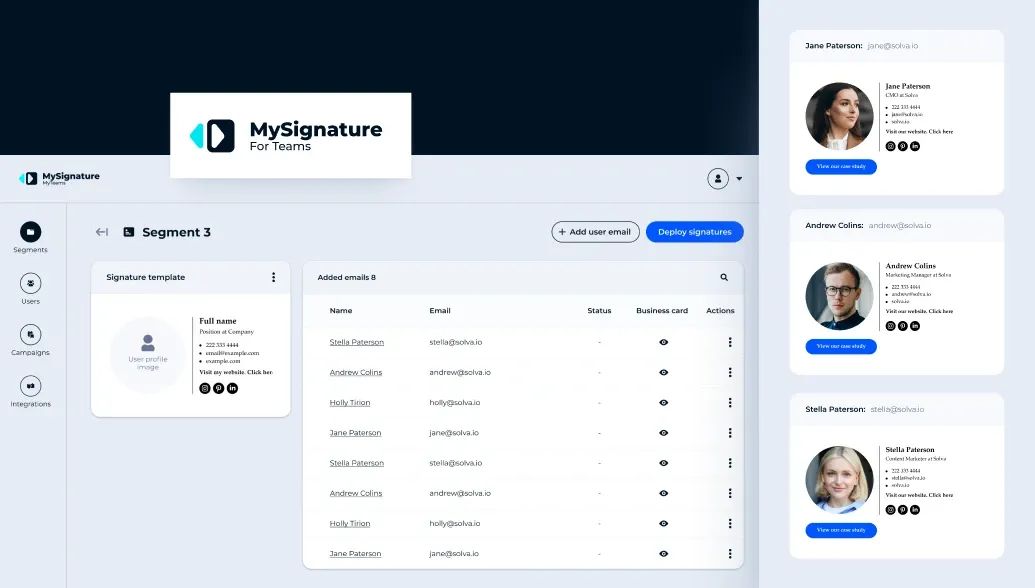Click the LinkedIn icon in the signature template
The height and width of the screenshot is (588, 1035).
tap(232, 388)
